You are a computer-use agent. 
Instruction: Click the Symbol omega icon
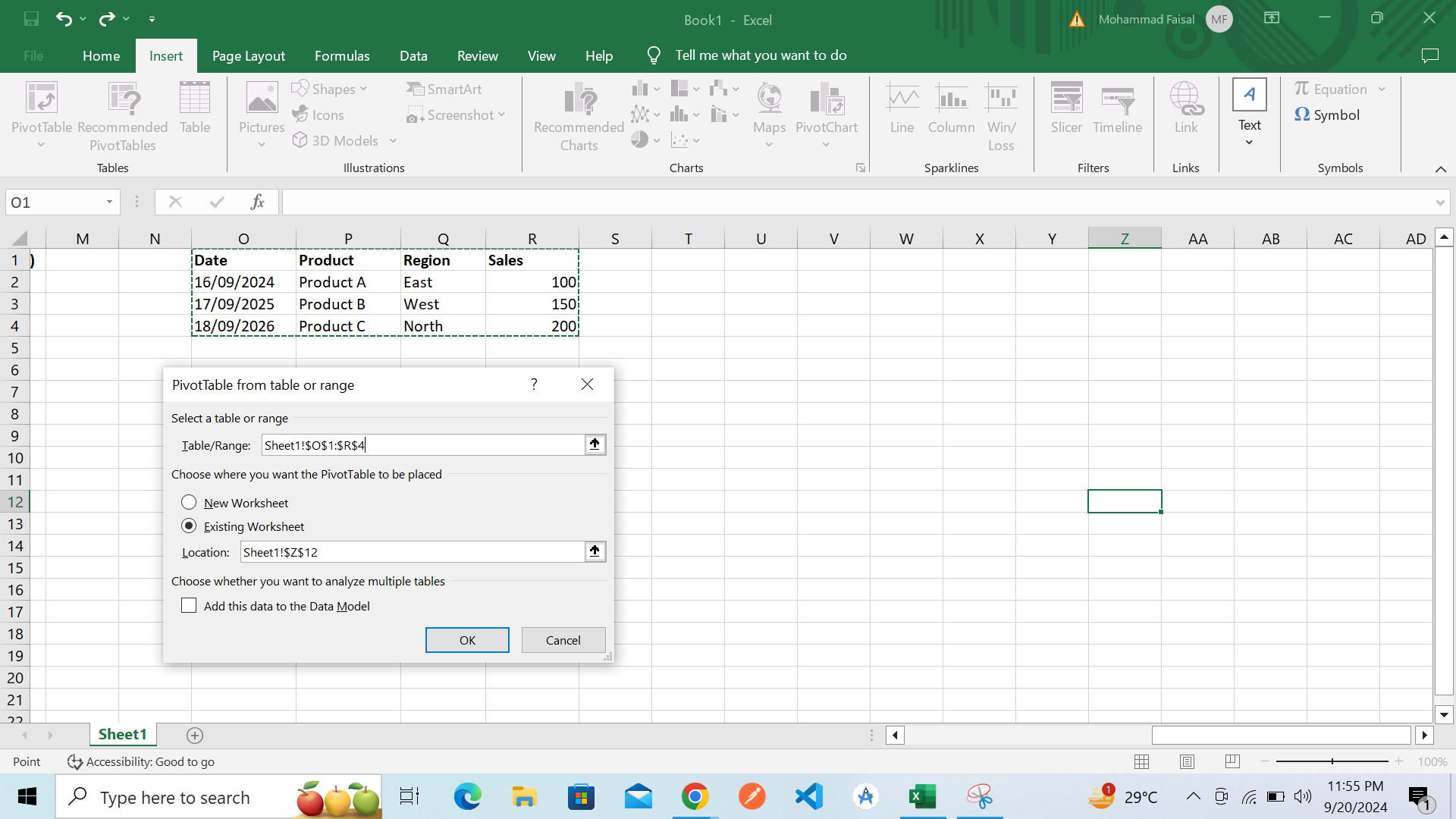tap(1301, 115)
